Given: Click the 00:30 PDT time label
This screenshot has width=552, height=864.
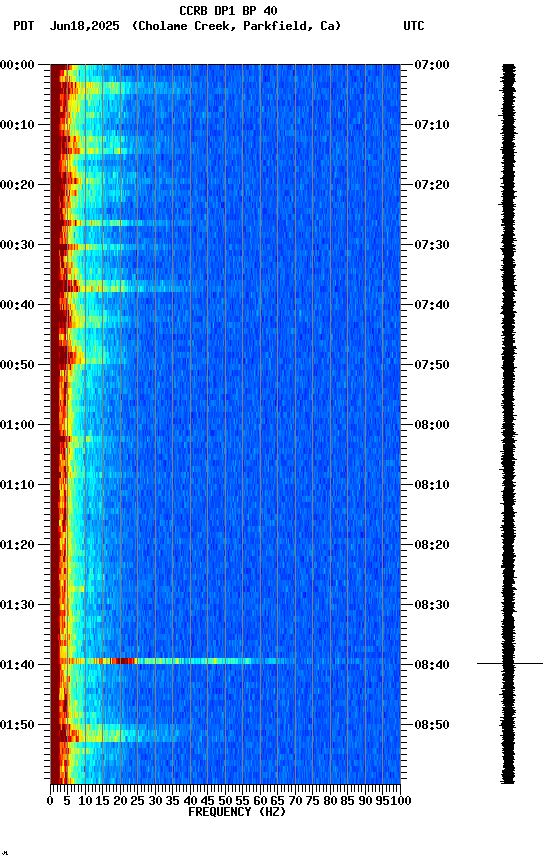Looking at the screenshot, I should pyautogui.click(x=17, y=245).
